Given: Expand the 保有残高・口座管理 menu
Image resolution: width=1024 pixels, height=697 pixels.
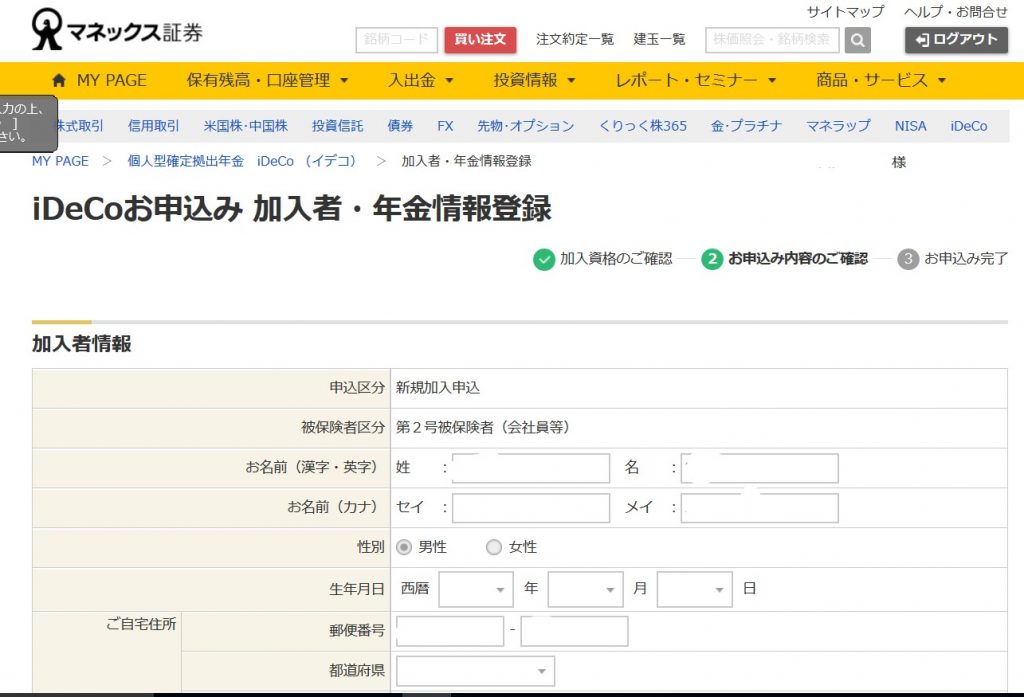Looking at the screenshot, I should click(268, 80).
